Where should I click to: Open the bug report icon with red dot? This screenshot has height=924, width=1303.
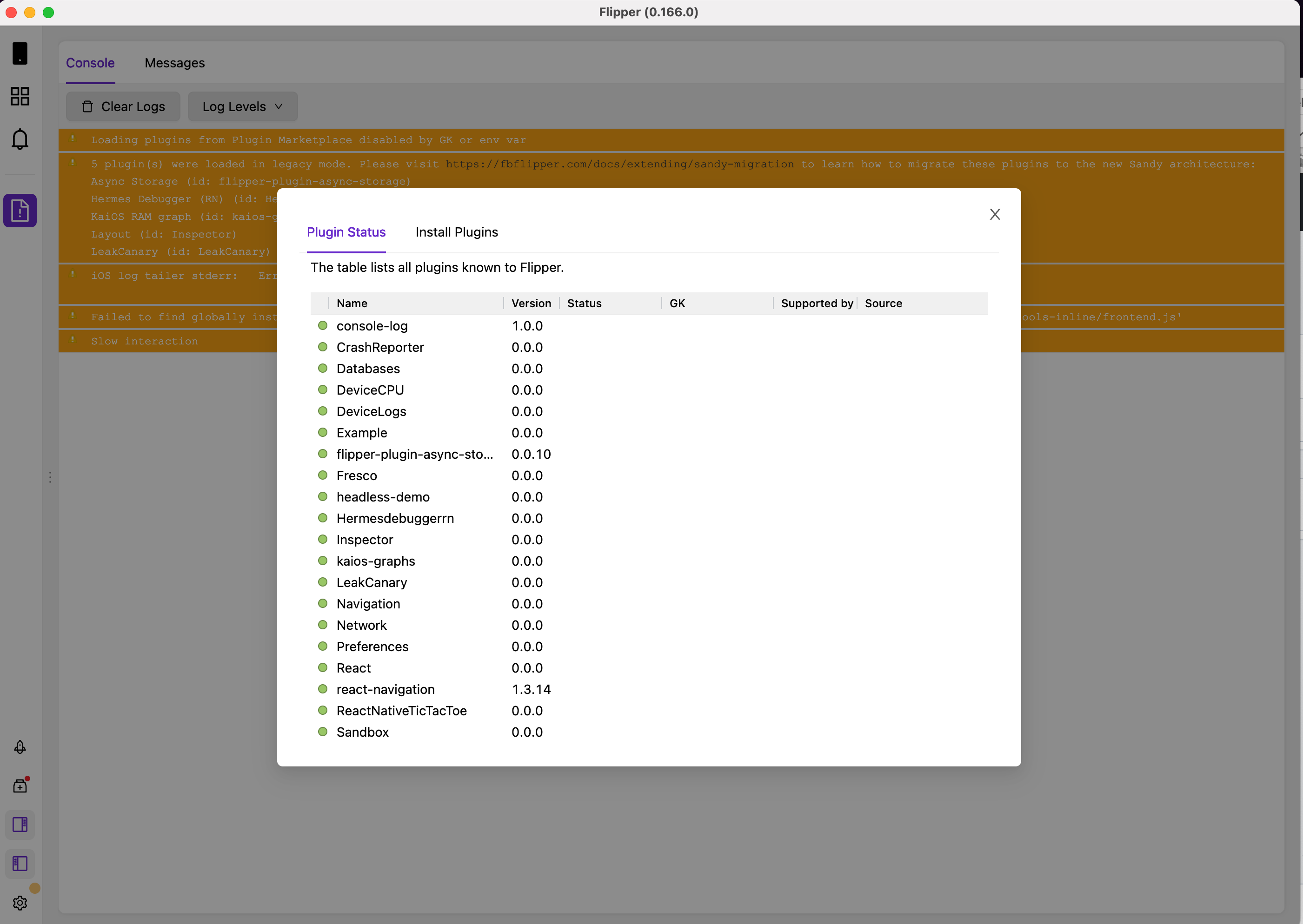20,786
